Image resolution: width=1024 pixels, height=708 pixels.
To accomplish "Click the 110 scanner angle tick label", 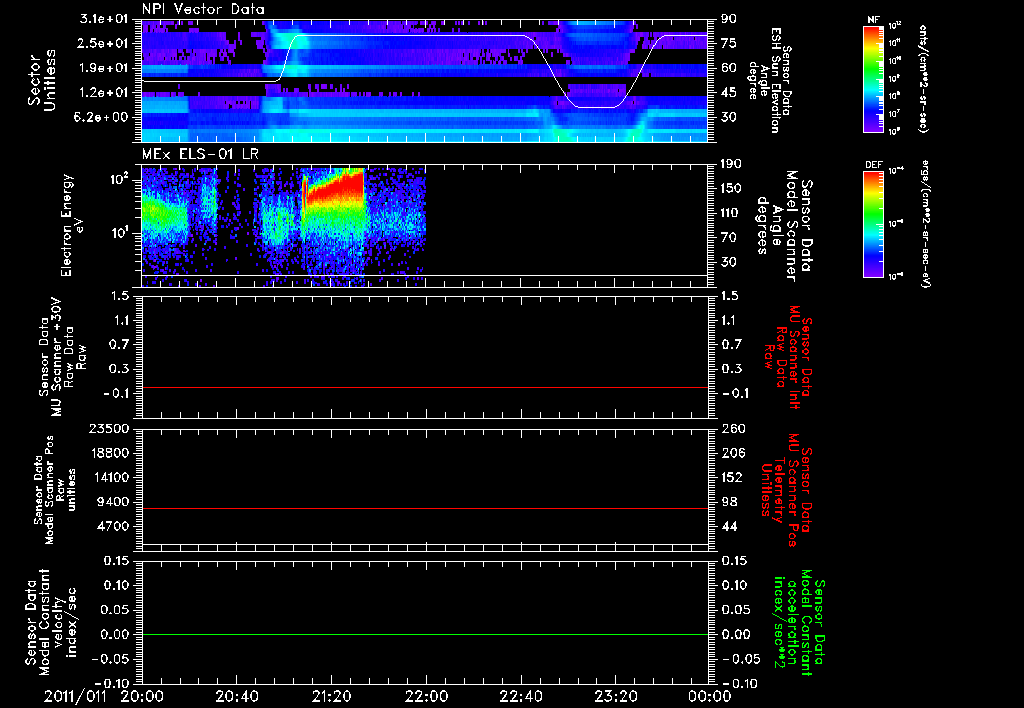I will (732, 213).
